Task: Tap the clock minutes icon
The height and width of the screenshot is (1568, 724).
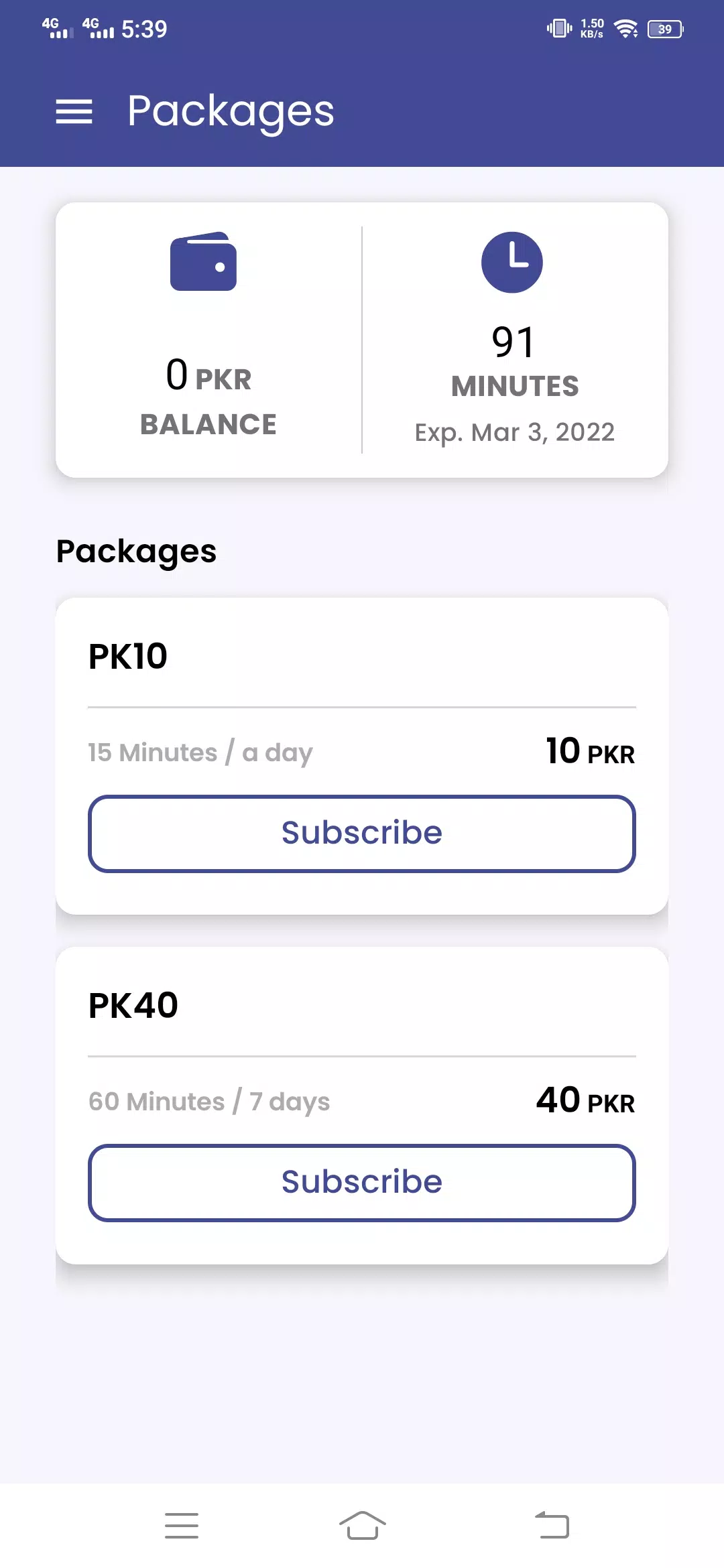Action: pyautogui.click(x=512, y=262)
